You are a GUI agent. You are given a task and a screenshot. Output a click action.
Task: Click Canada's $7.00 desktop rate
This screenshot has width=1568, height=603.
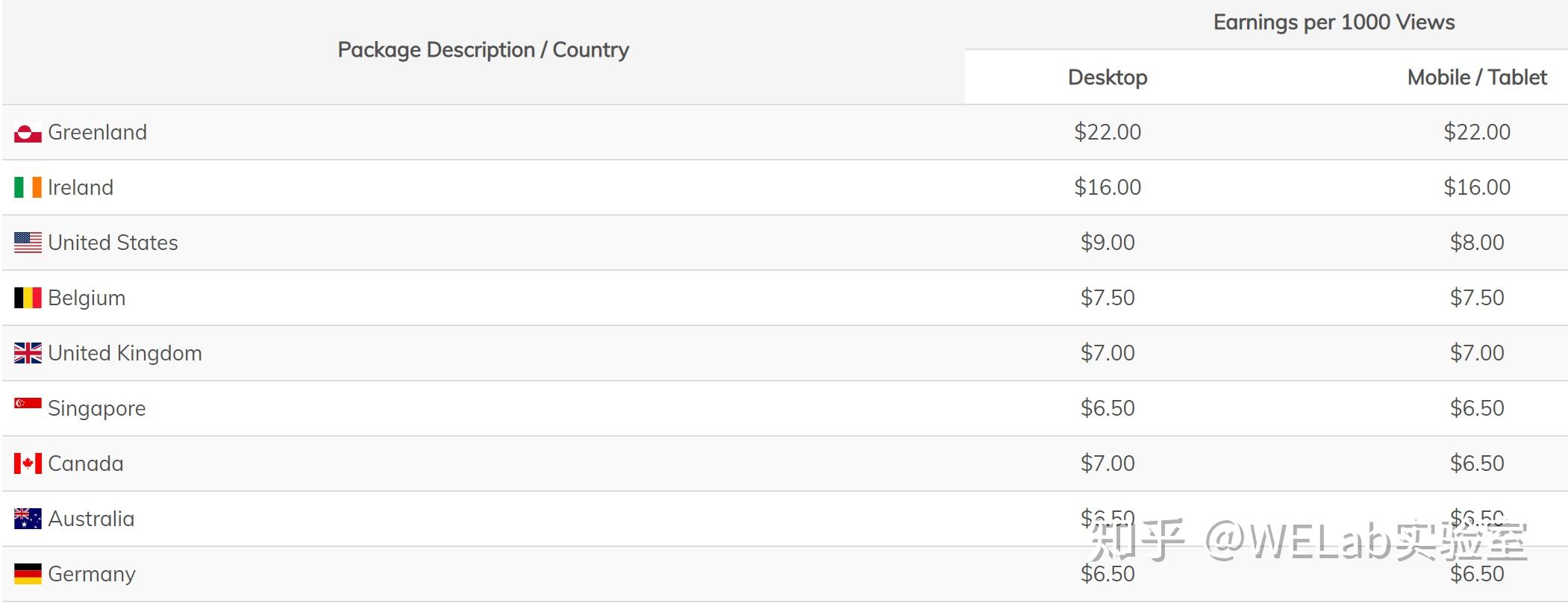[1108, 463]
